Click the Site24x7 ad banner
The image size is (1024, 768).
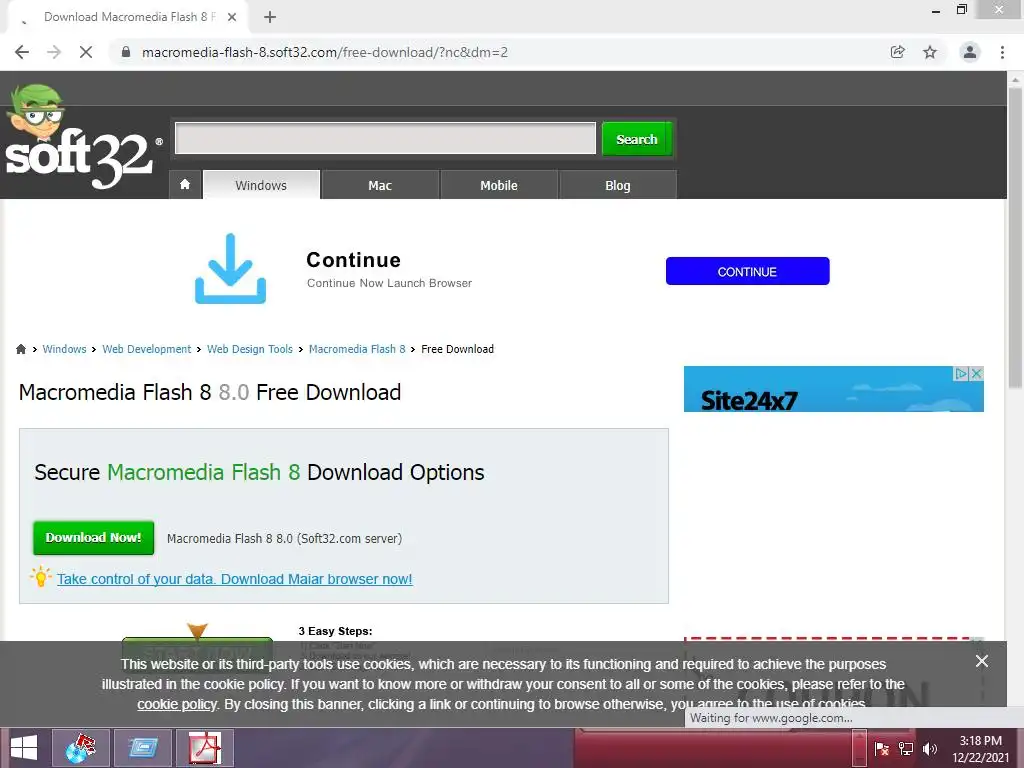[833, 389]
